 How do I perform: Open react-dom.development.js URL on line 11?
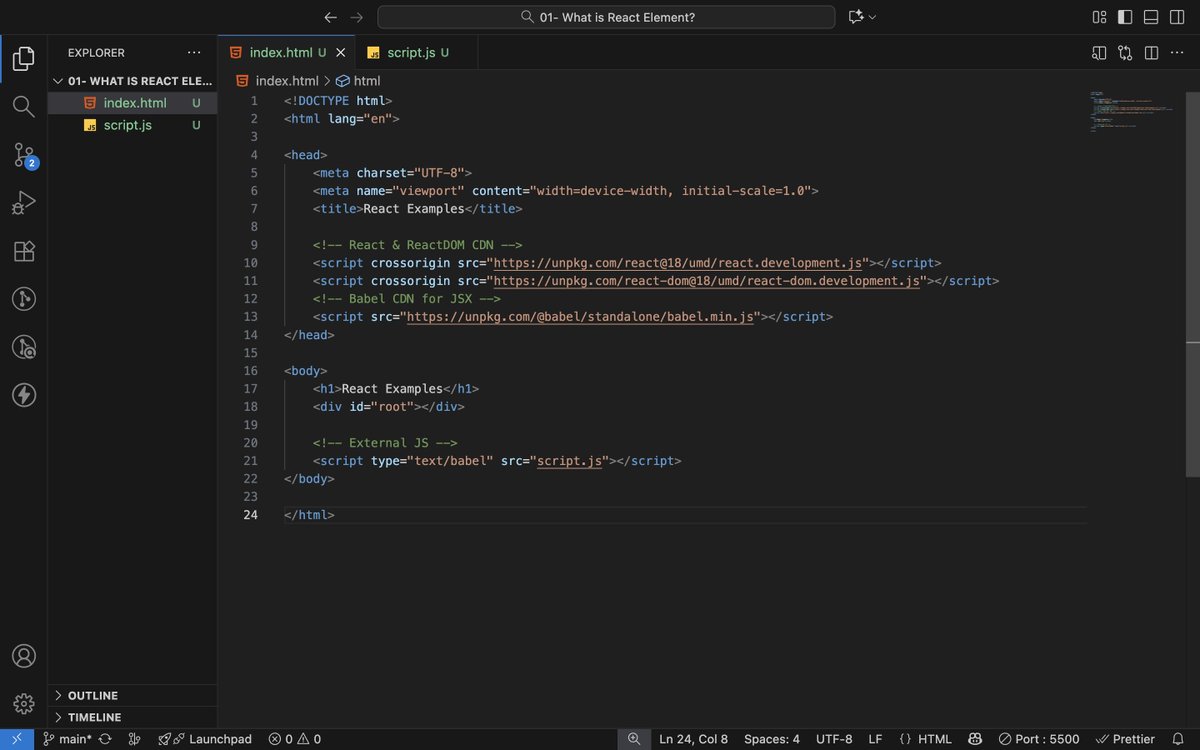click(x=707, y=281)
